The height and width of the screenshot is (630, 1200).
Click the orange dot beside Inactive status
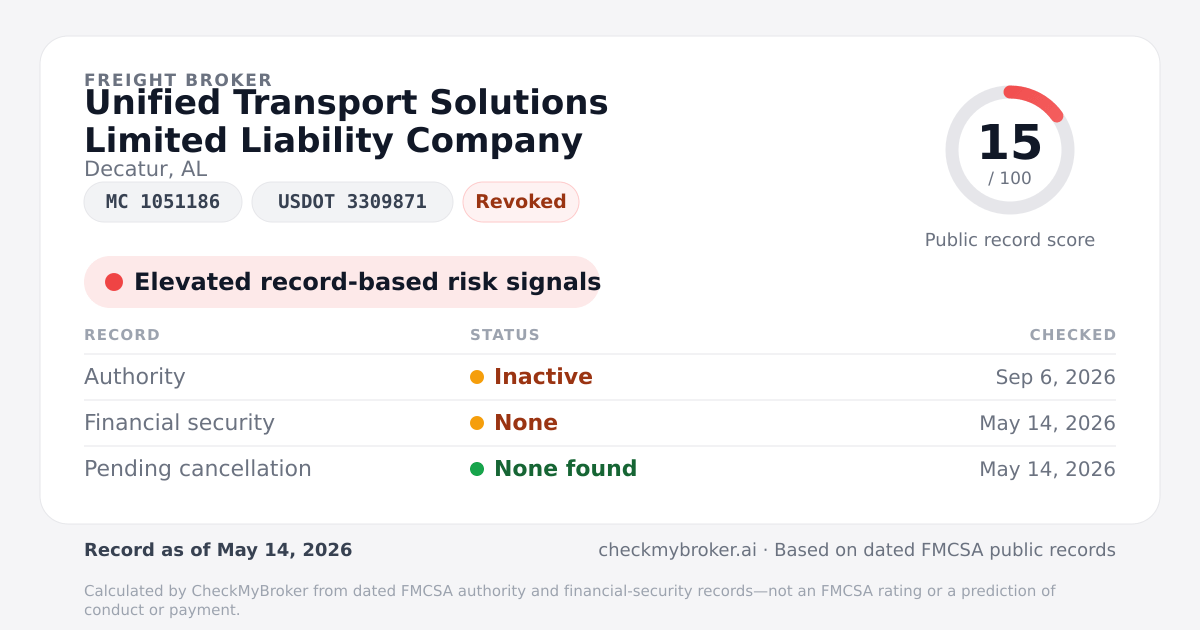click(x=477, y=377)
